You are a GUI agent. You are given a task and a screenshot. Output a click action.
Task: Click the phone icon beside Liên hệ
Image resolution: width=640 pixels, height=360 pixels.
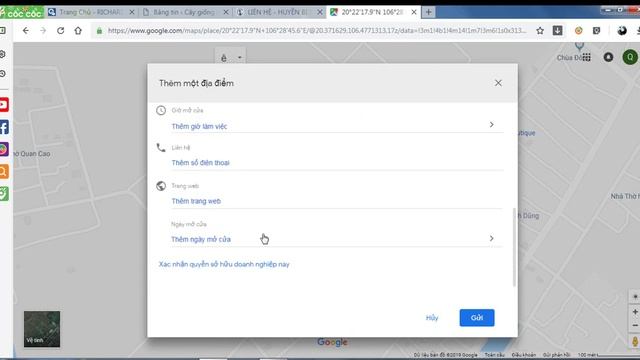point(161,147)
